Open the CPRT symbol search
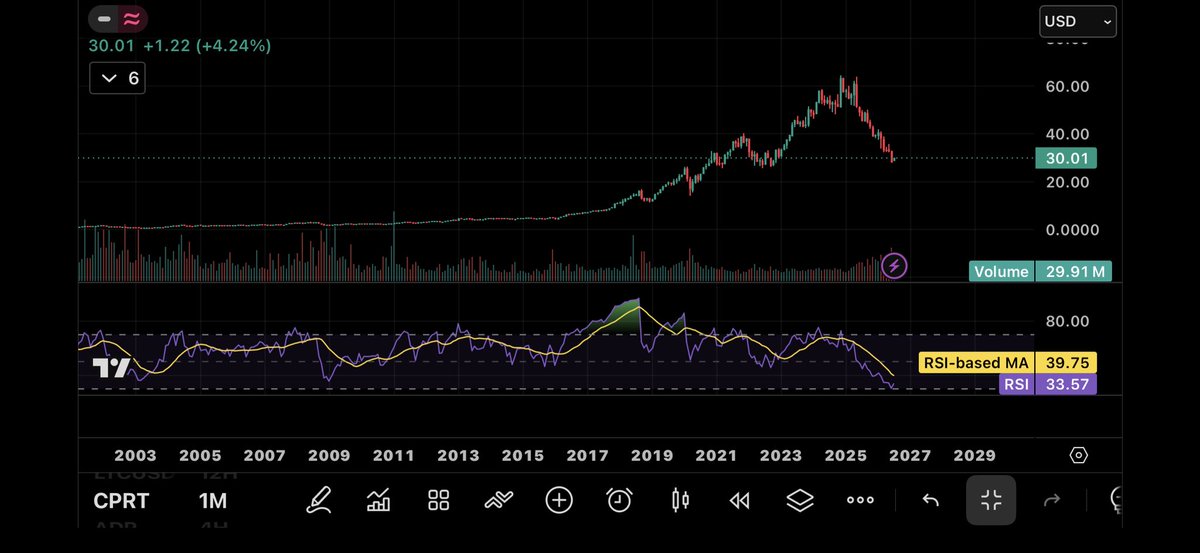The image size is (1200, 553). coord(121,501)
